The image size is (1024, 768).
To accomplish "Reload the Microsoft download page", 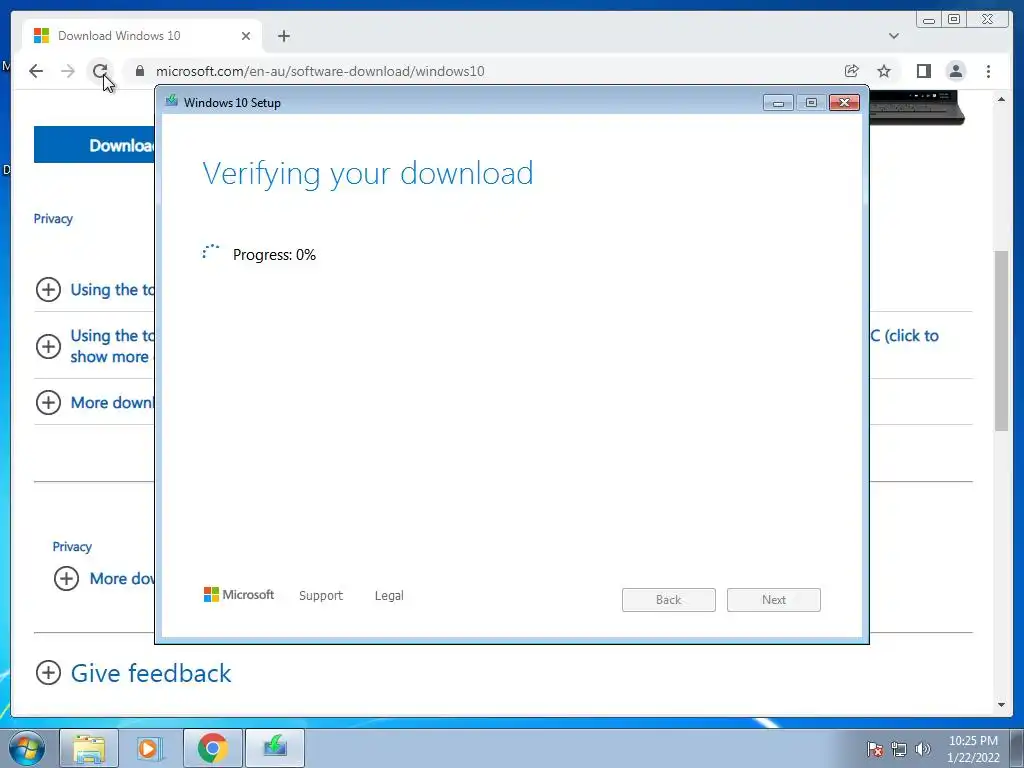I will (x=100, y=71).
